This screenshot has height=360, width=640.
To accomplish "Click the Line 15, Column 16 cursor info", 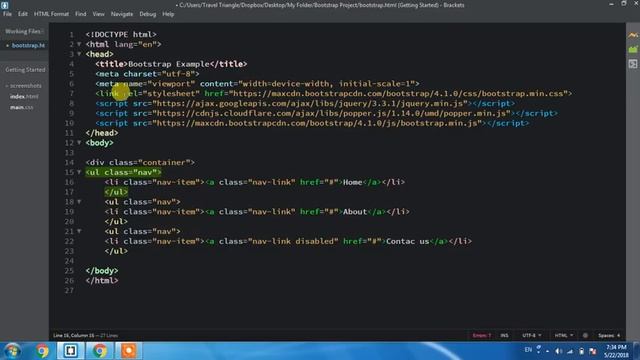I will point(73,336).
